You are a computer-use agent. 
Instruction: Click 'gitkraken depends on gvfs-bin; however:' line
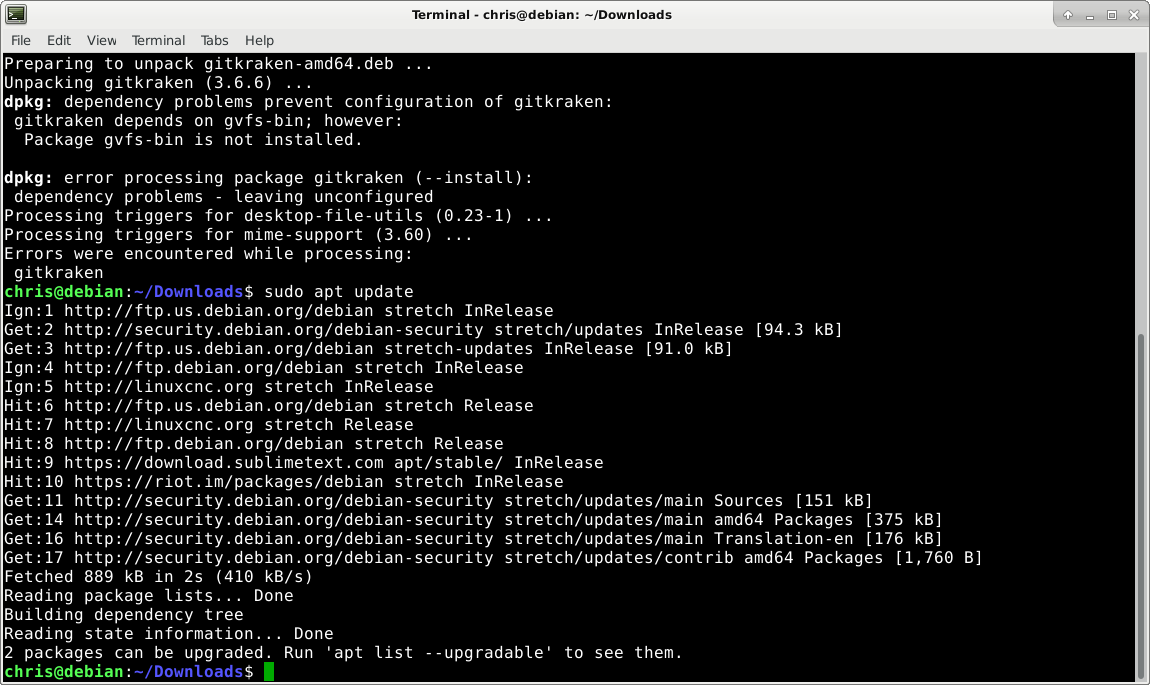pos(208,121)
